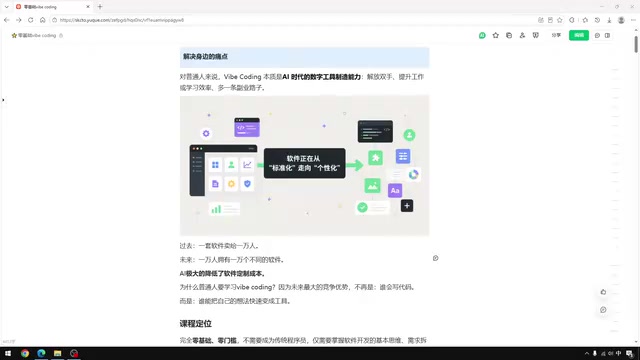Click the comment icon beside paragraph
The width and height of the screenshot is (640, 360).
tap(436, 258)
